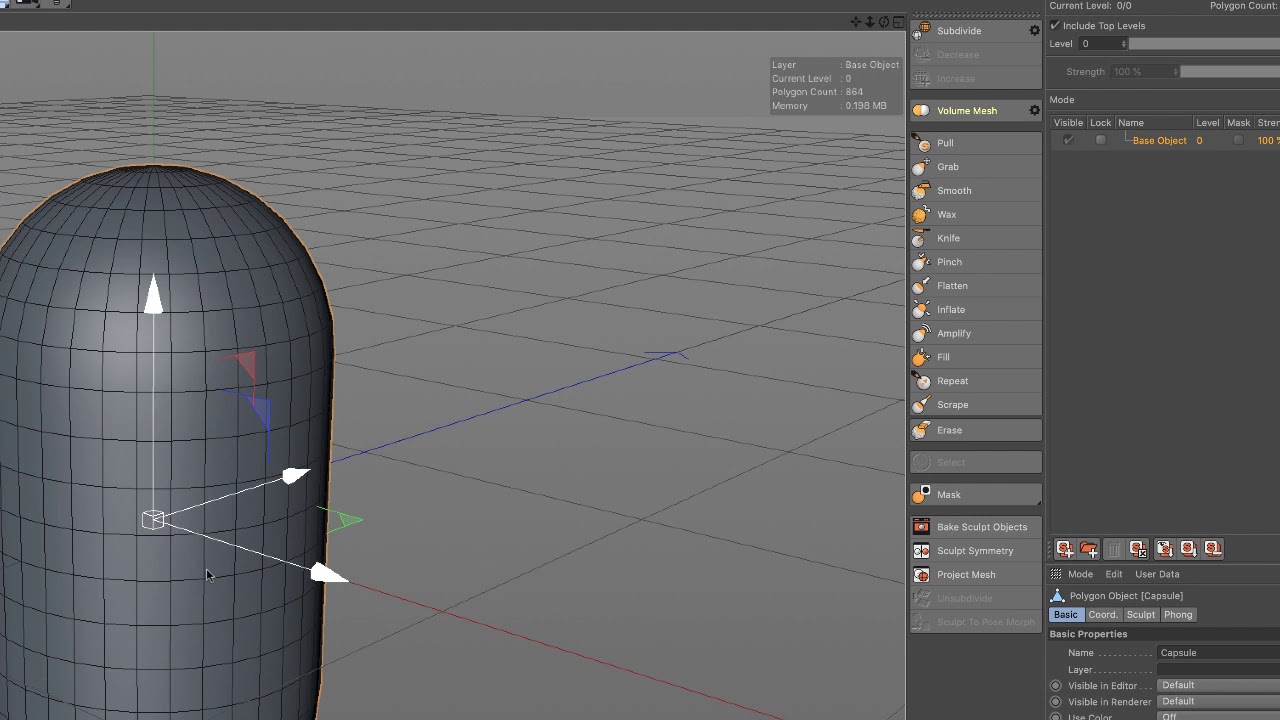This screenshot has height=720, width=1280.
Task: Click the Name input field Capsule
Action: pos(1218,653)
